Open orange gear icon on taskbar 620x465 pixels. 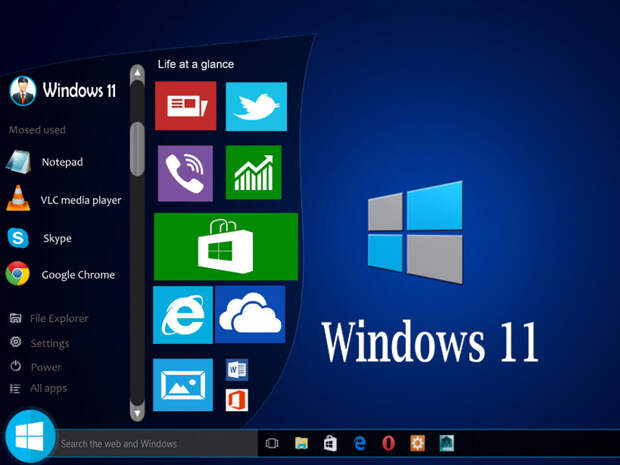(x=417, y=443)
